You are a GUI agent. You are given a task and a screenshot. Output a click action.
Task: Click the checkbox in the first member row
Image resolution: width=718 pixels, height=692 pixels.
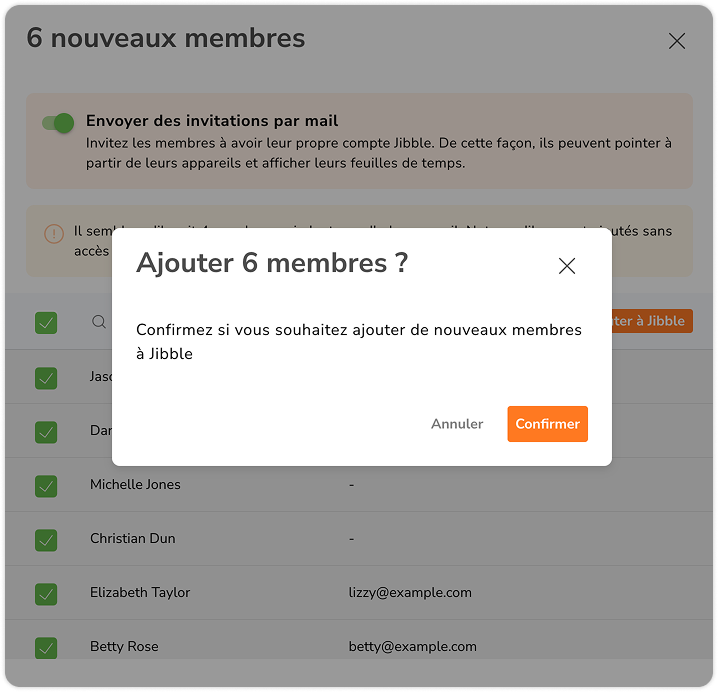point(46,378)
